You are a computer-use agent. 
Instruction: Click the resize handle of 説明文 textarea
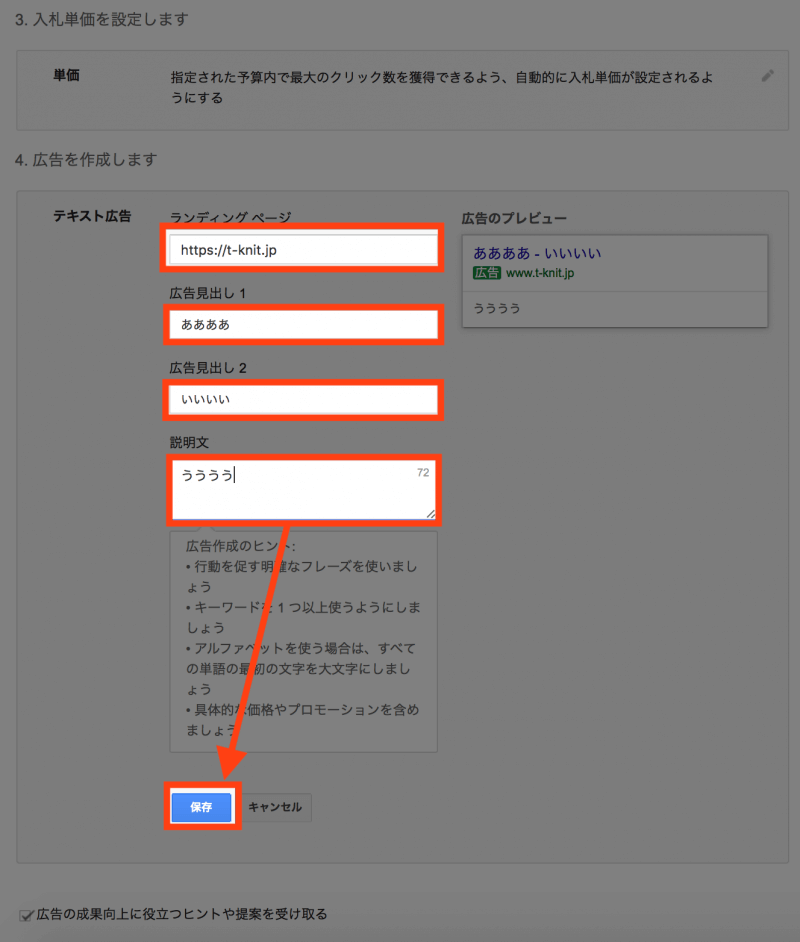tap(431, 514)
